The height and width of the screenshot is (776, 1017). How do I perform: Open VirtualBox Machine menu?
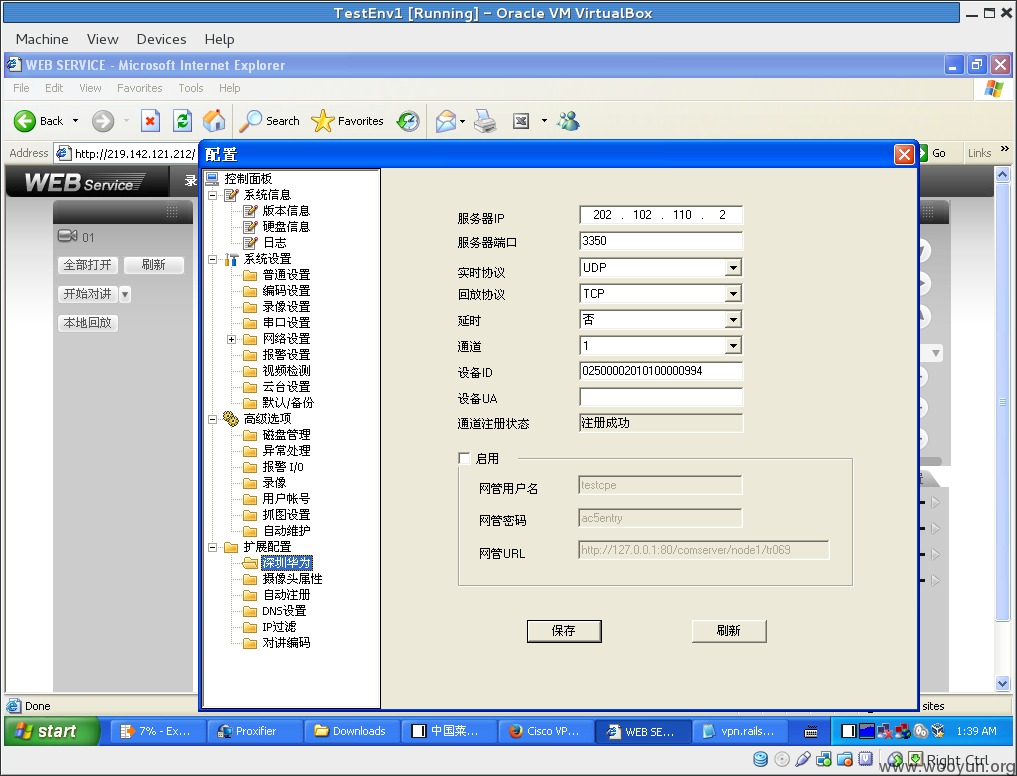(42, 39)
